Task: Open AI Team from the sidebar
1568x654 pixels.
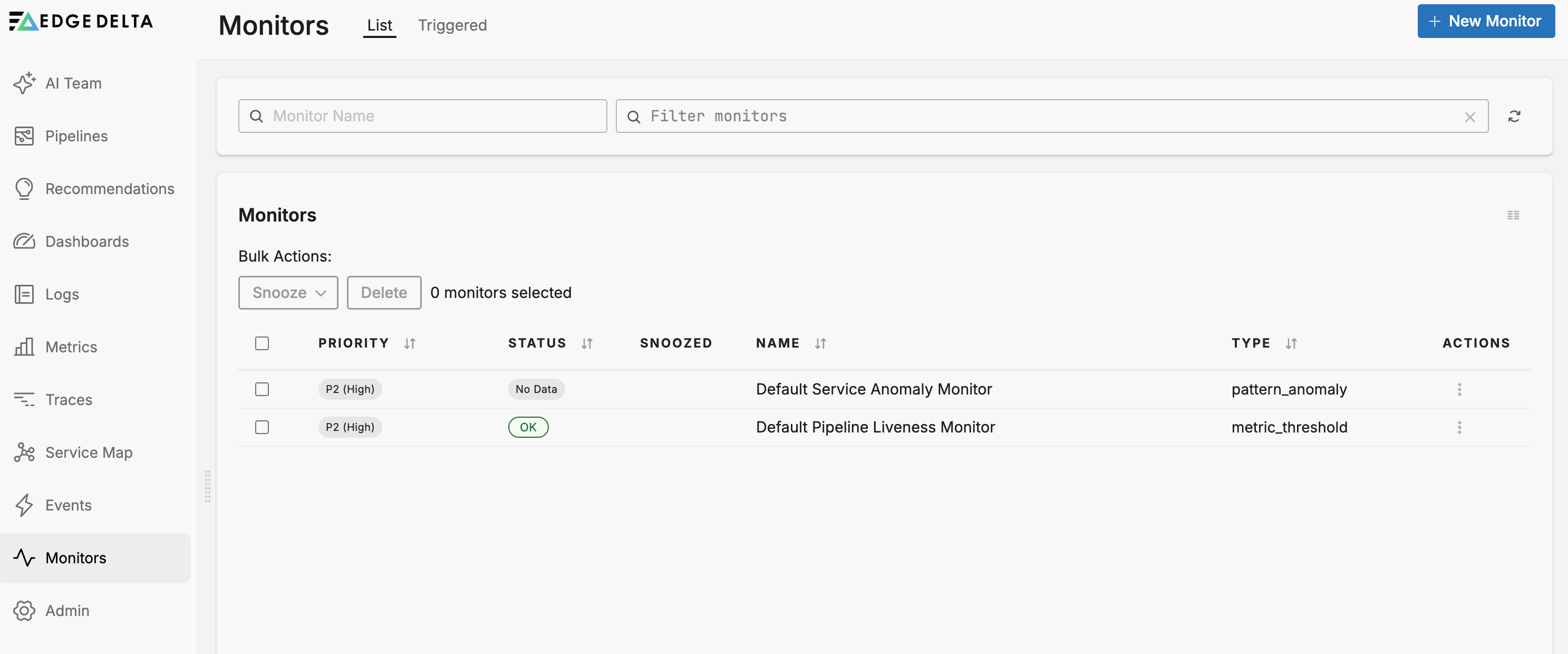Action: (73, 83)
